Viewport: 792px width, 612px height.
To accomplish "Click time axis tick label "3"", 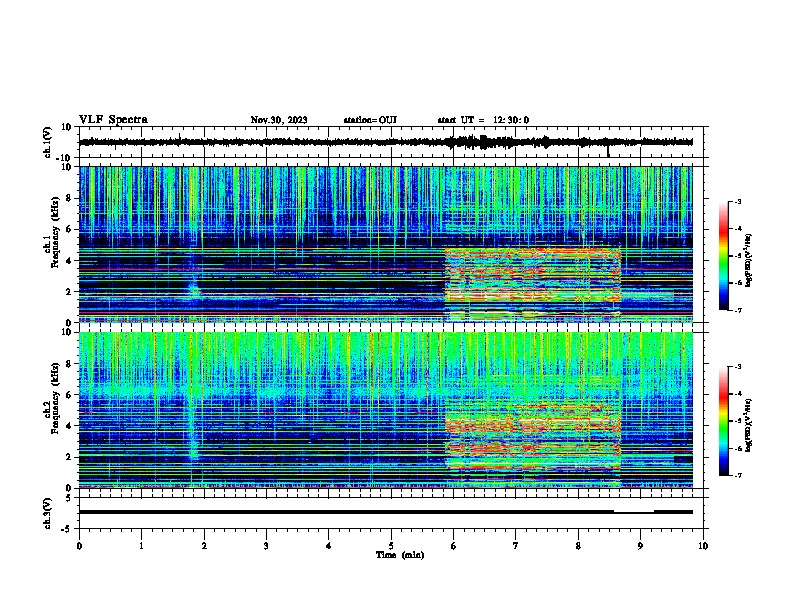I will point(266,546).
